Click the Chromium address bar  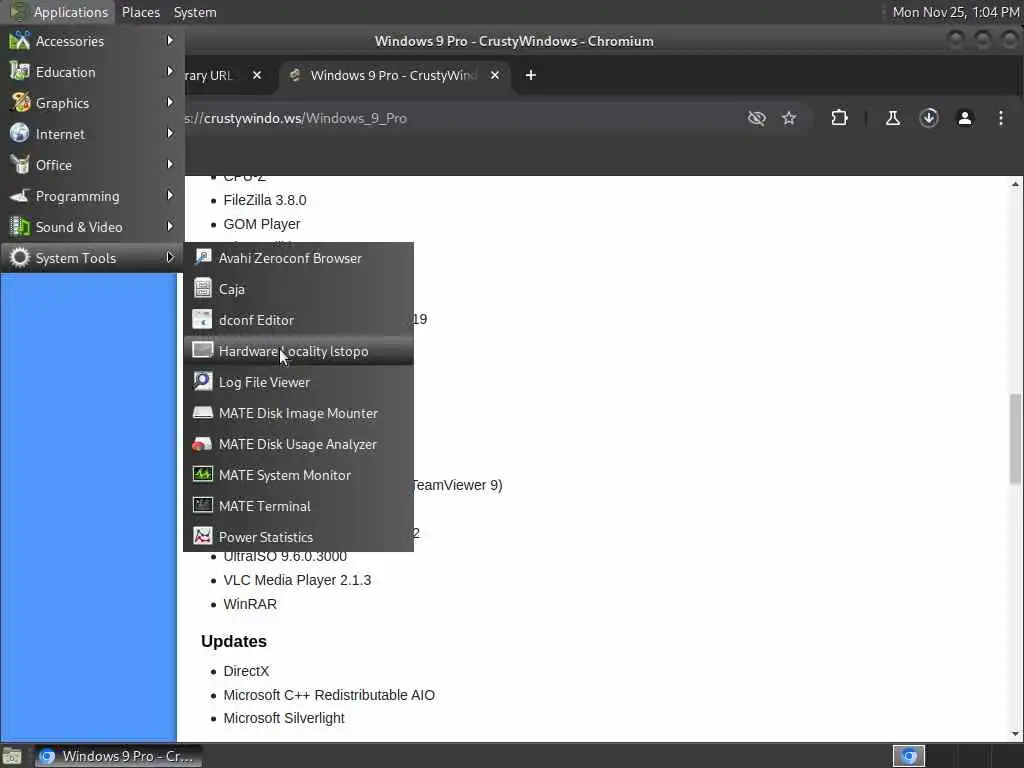457,118
